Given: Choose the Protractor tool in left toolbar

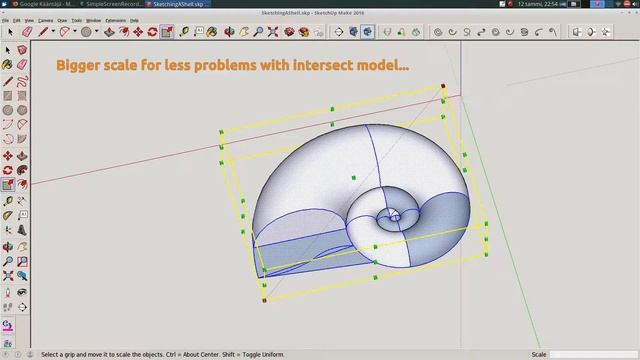Looking at the screenshot, I should pos(8,216).
